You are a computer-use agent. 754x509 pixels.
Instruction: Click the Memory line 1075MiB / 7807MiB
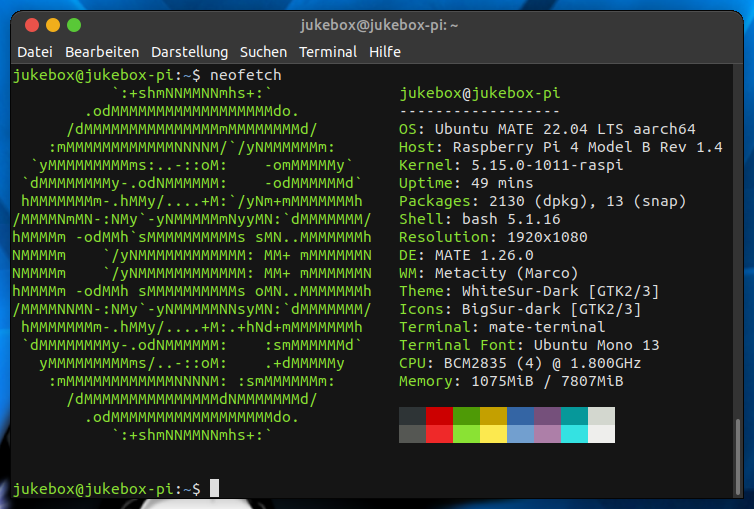pyautogui.click(x=511, y=381)
